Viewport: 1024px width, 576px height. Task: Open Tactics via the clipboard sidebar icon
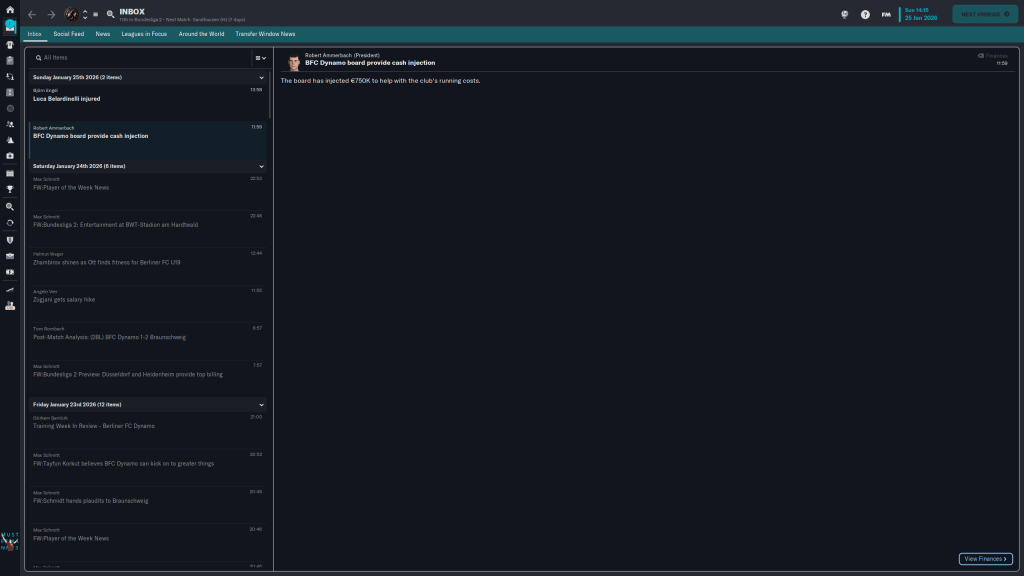10,60
